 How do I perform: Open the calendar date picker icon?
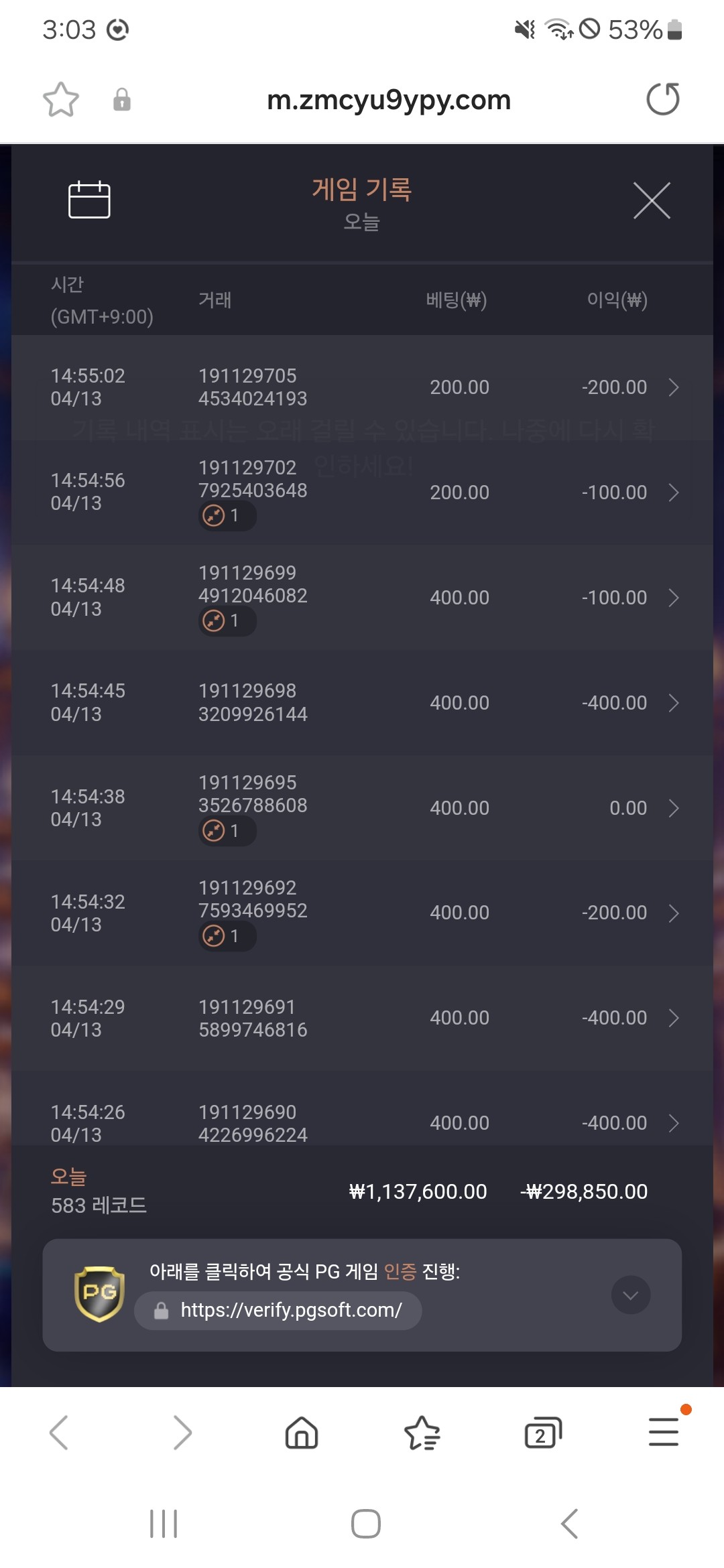[89, 199]
